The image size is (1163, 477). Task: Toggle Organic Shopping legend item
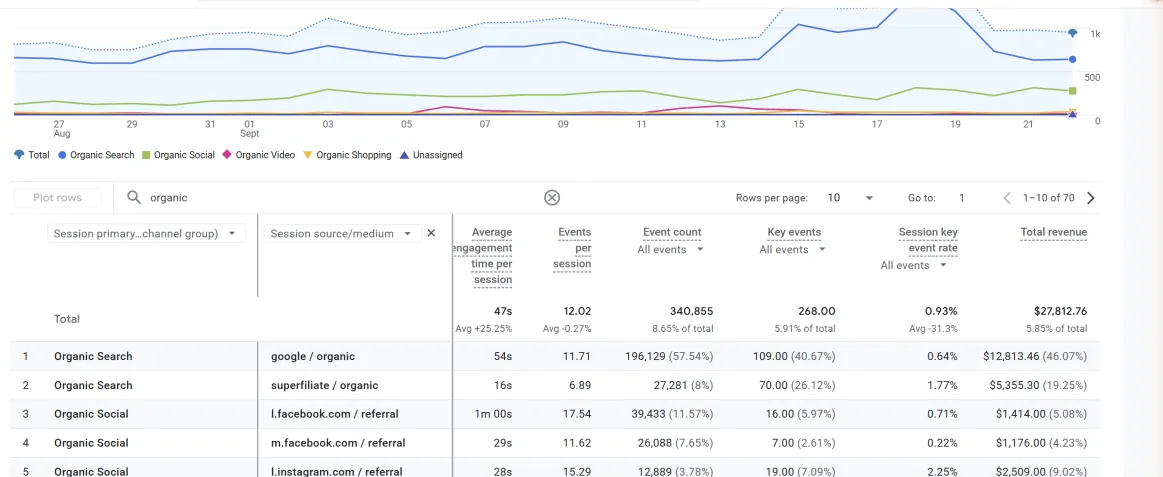tap(348, 155)
